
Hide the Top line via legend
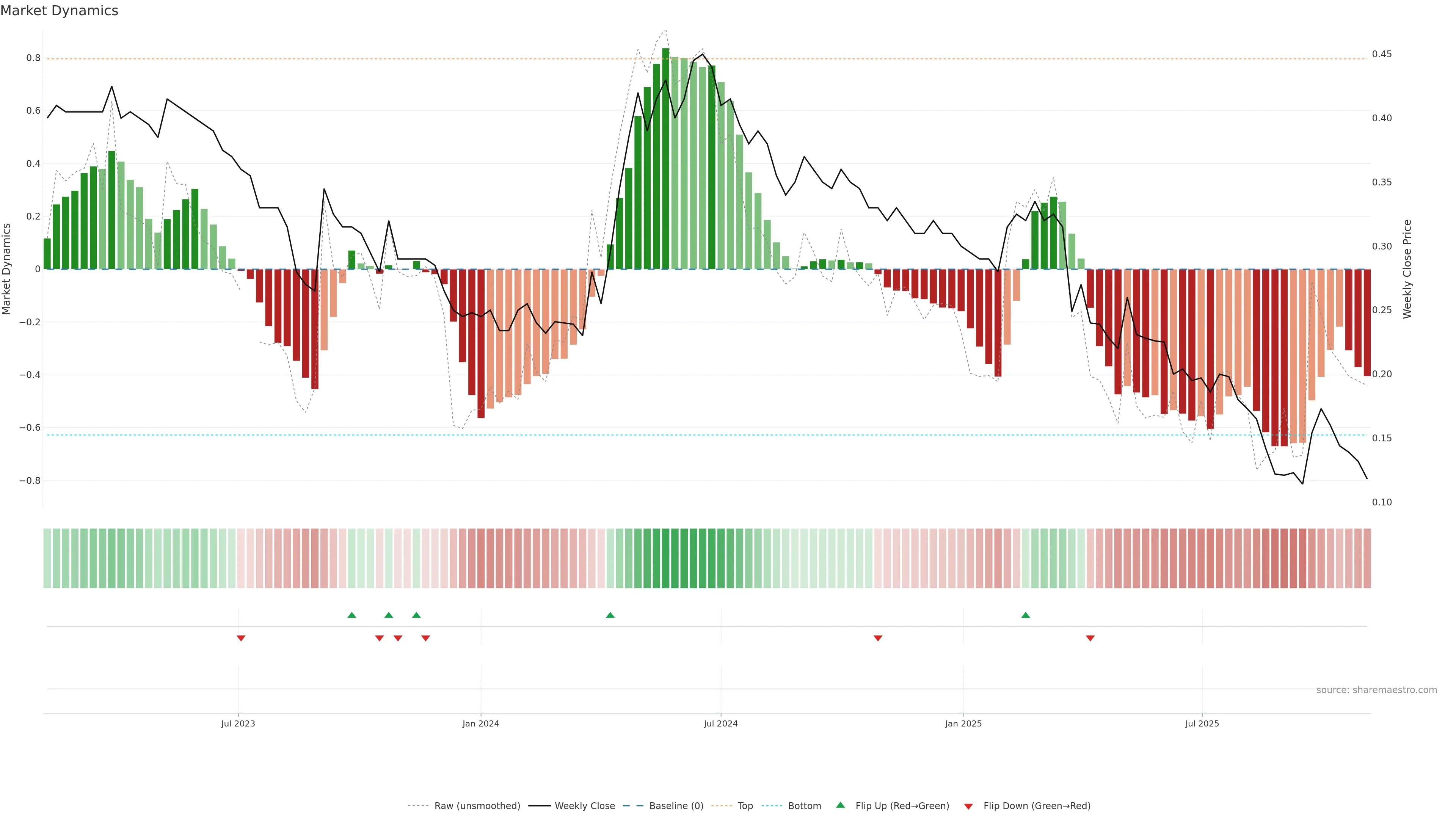(745, 806)
